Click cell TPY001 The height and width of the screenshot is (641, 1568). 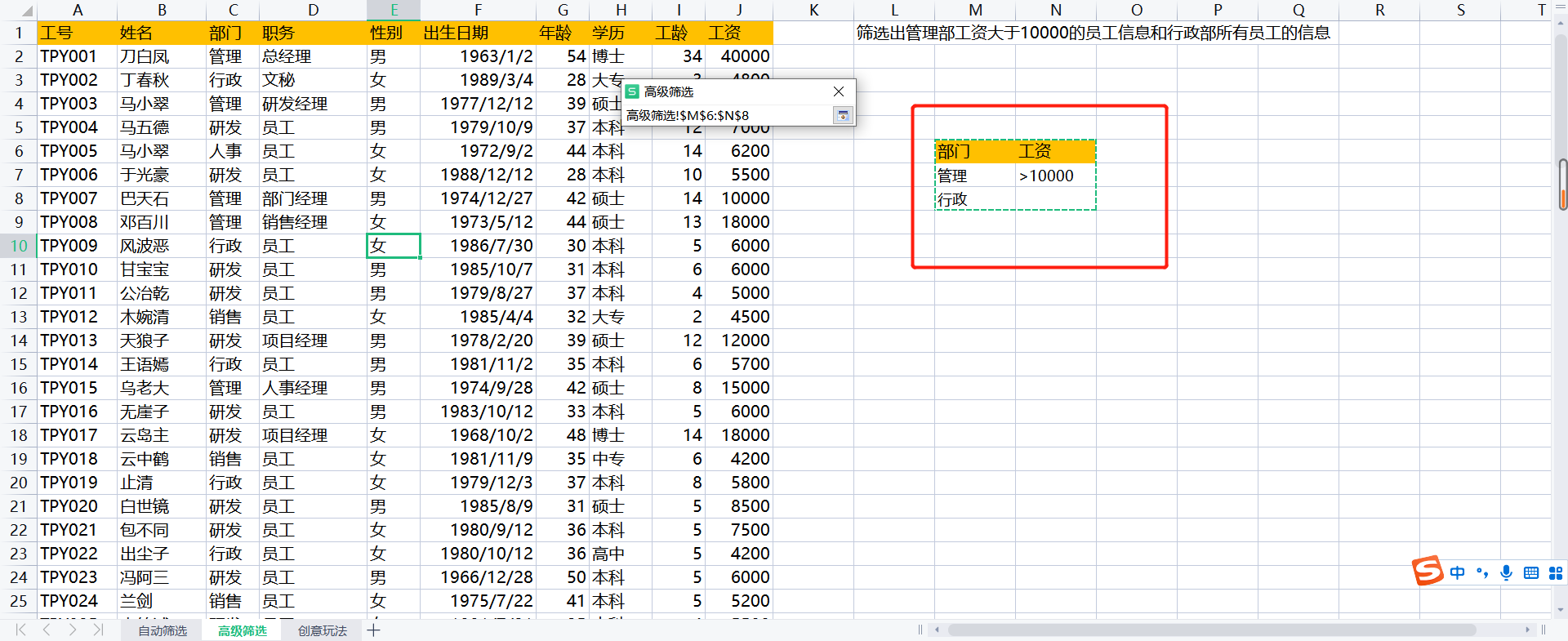(78, 56)
